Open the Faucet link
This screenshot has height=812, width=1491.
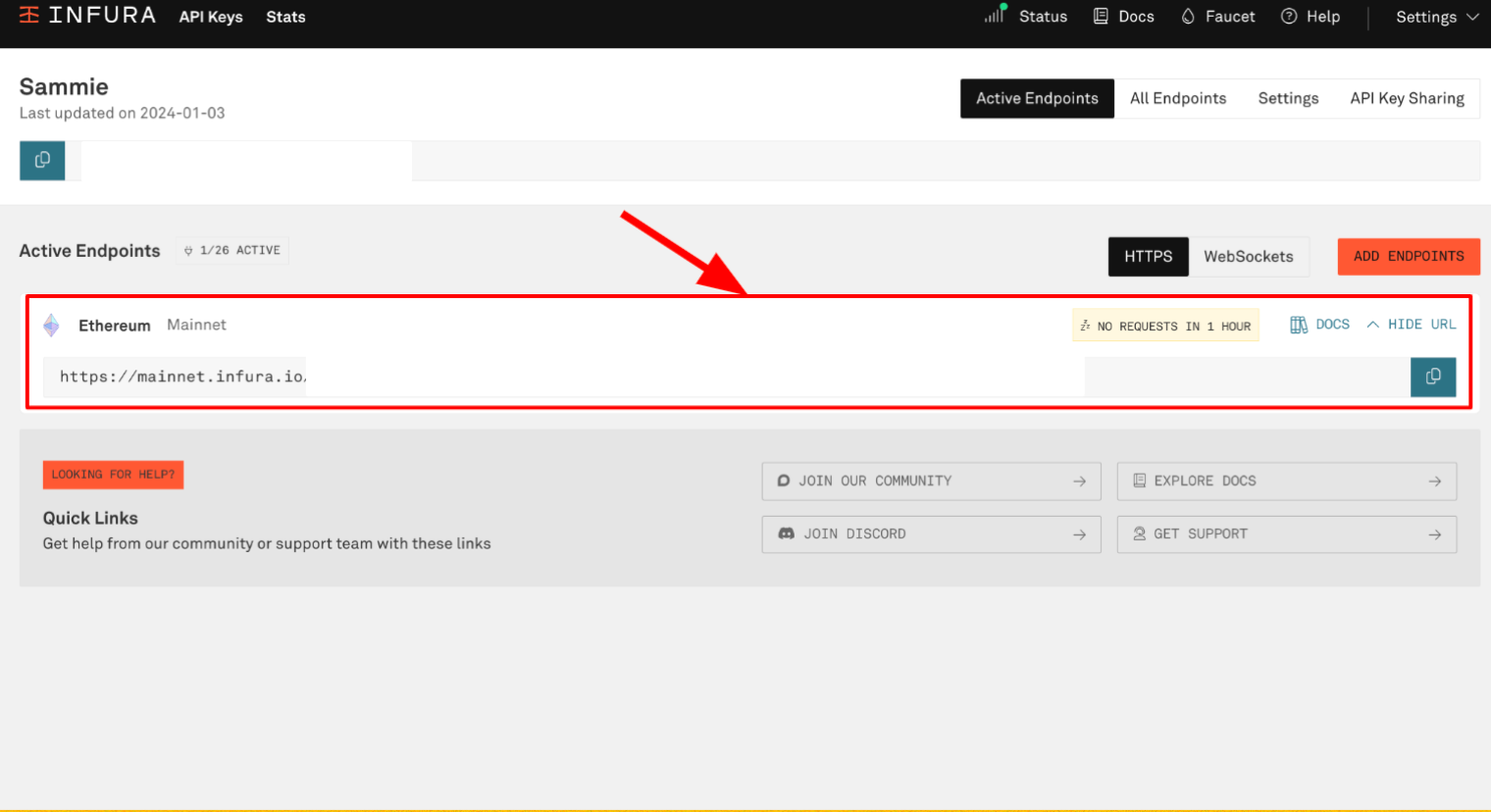[1230, 17]
